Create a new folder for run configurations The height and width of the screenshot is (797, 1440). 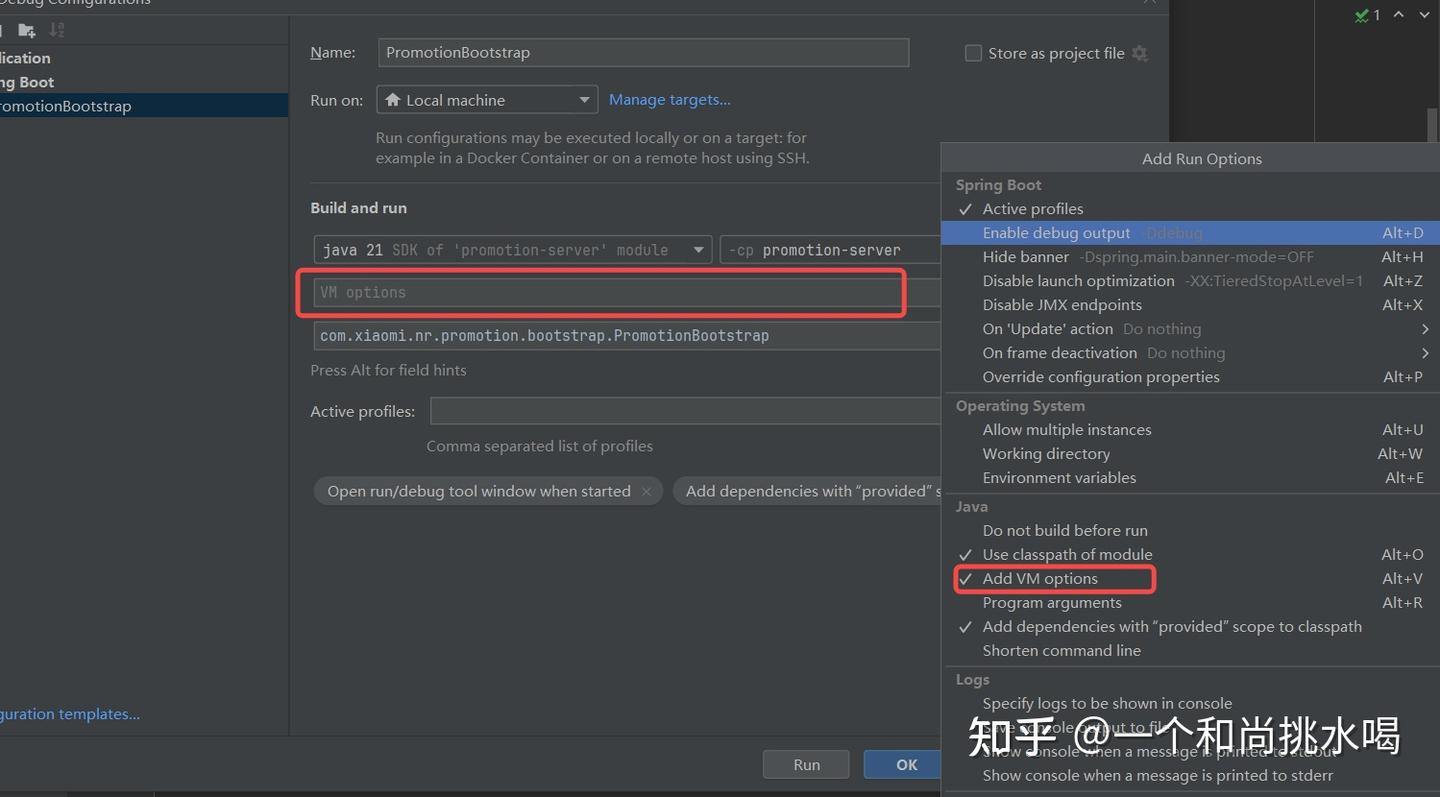click(25, 30)
